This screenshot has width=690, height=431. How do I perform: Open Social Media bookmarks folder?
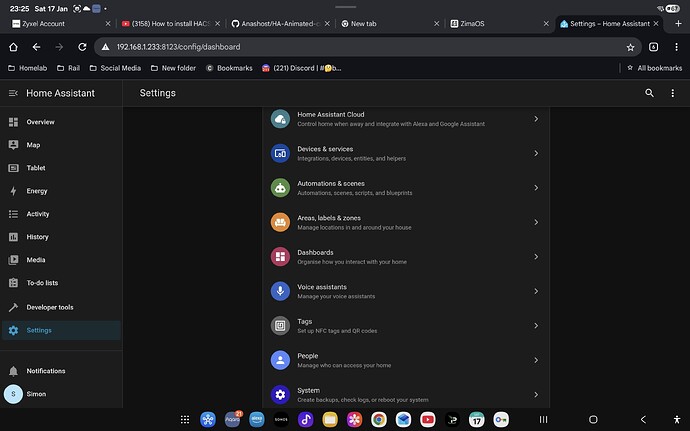coord(115,68)
